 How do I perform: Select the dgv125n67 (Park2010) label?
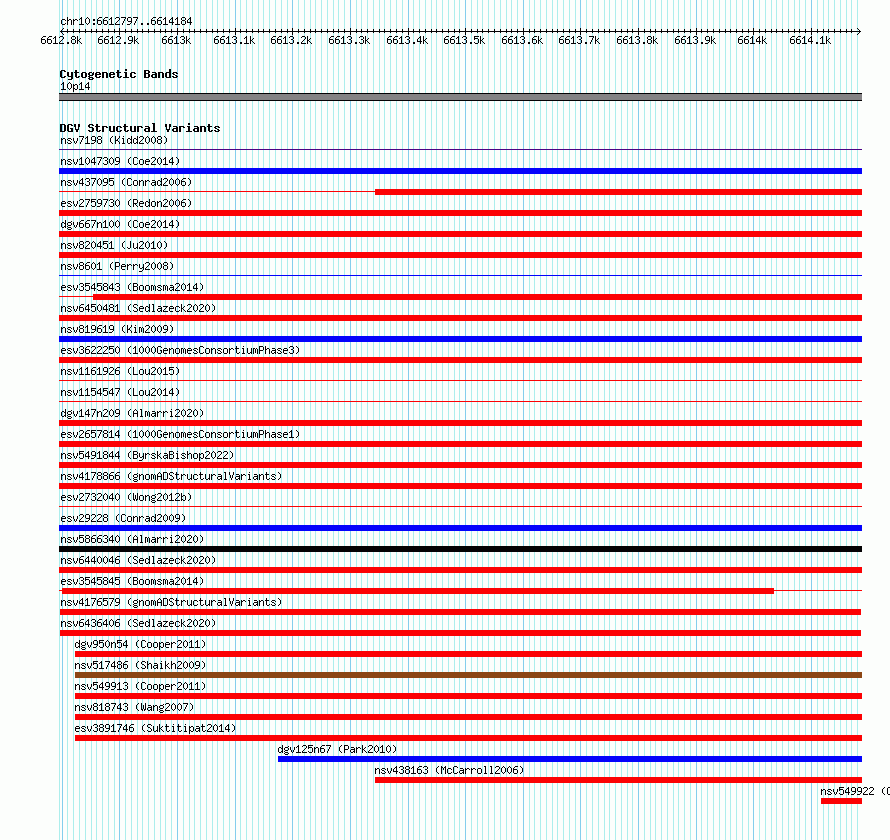pyautogui.click(x=337, y=749)
